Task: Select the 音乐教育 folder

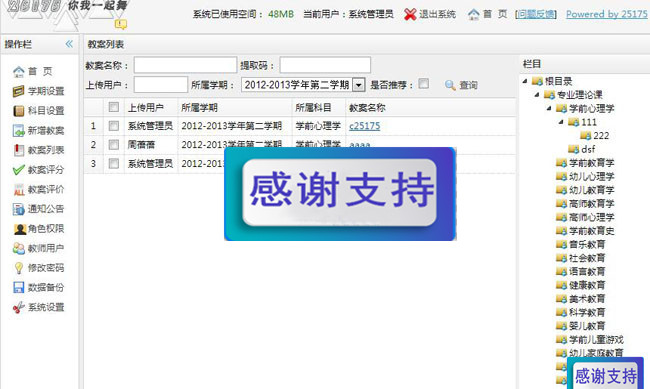Action: coord(580,244)
